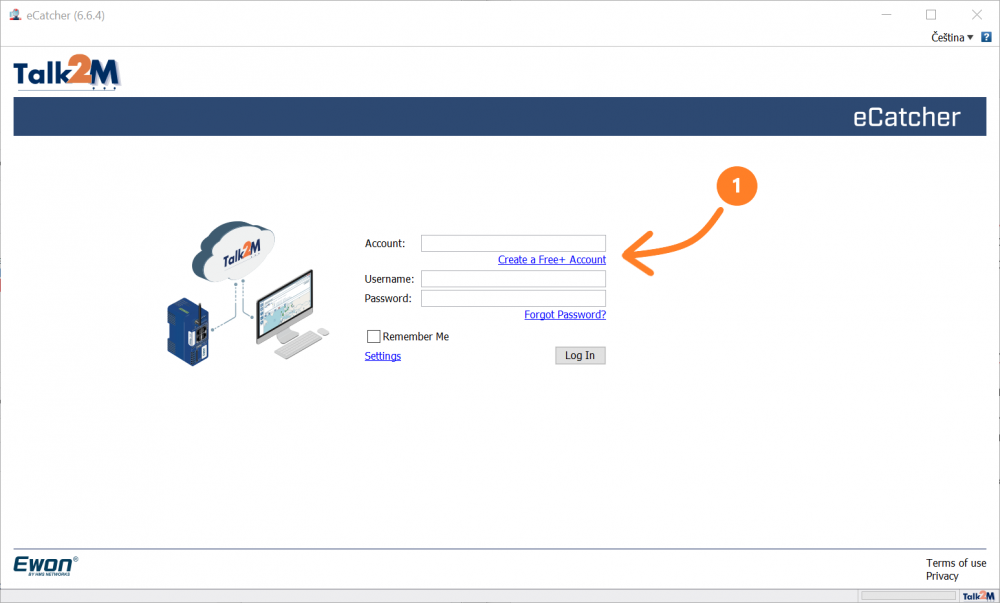This screenshot has width=1000, height=603.
Task: Open the Čeština language dropdown
Action: point(952,37)
